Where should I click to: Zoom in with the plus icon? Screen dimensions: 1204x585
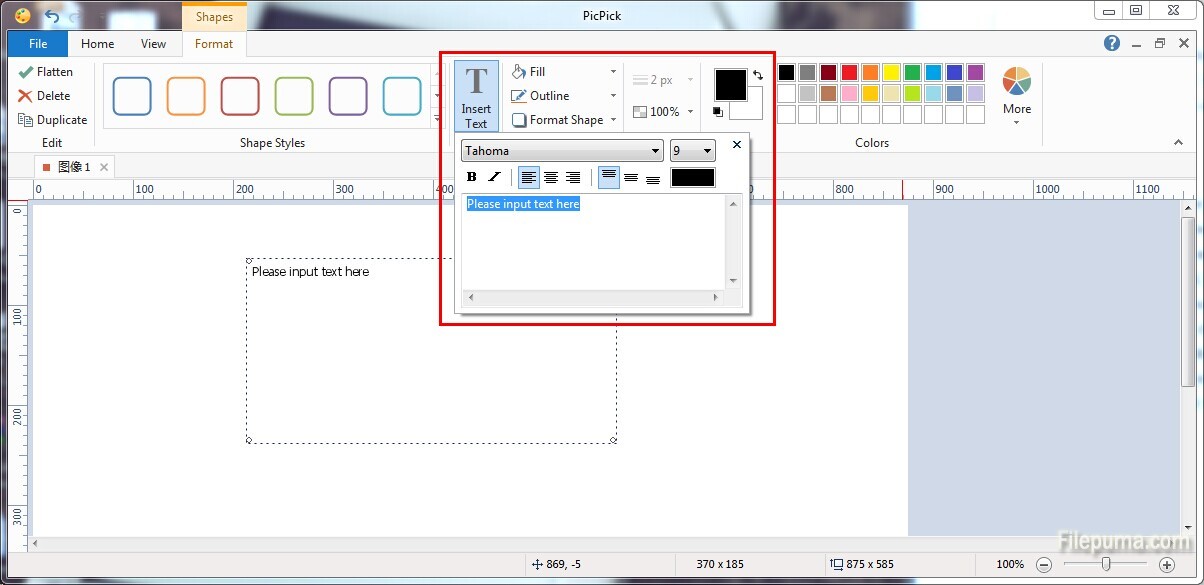[1166, 564]
